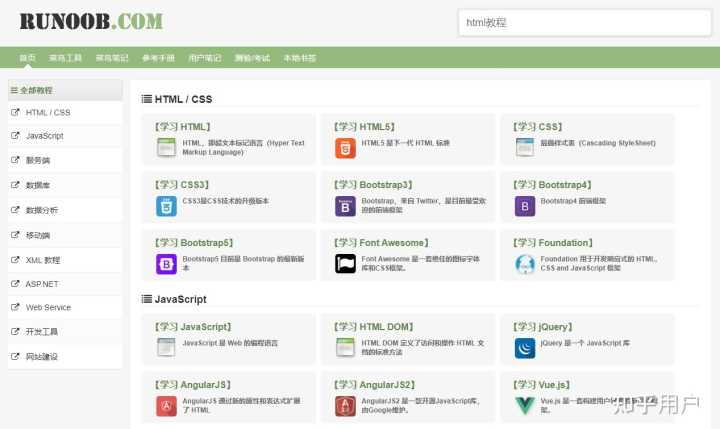Viewport: 720px width, 429px height.
Task: Click the Font Awesome flag icon
Action: (x=345, y=264)
